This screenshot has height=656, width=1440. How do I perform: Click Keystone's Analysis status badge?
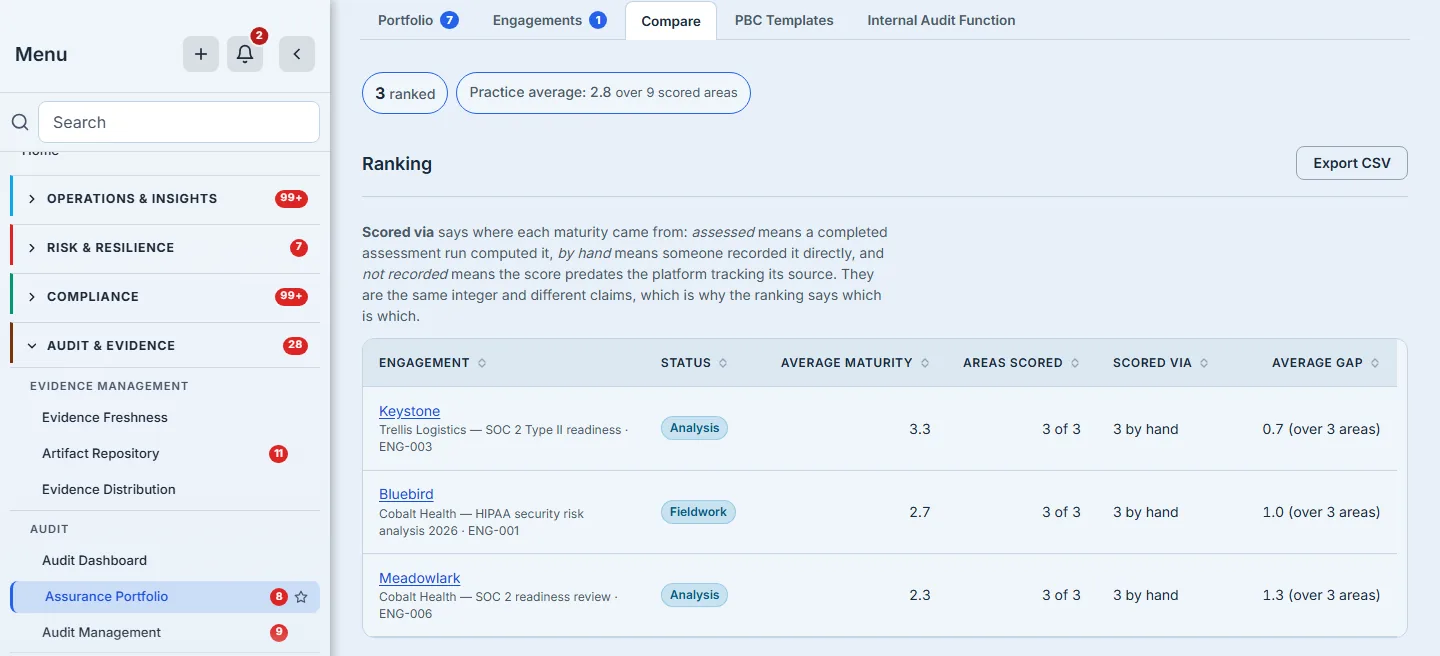pos(694,428)
